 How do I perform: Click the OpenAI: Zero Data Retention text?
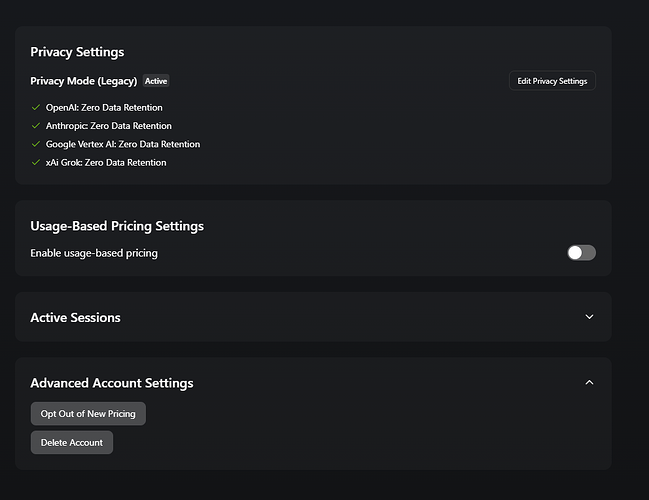point(104,107)
